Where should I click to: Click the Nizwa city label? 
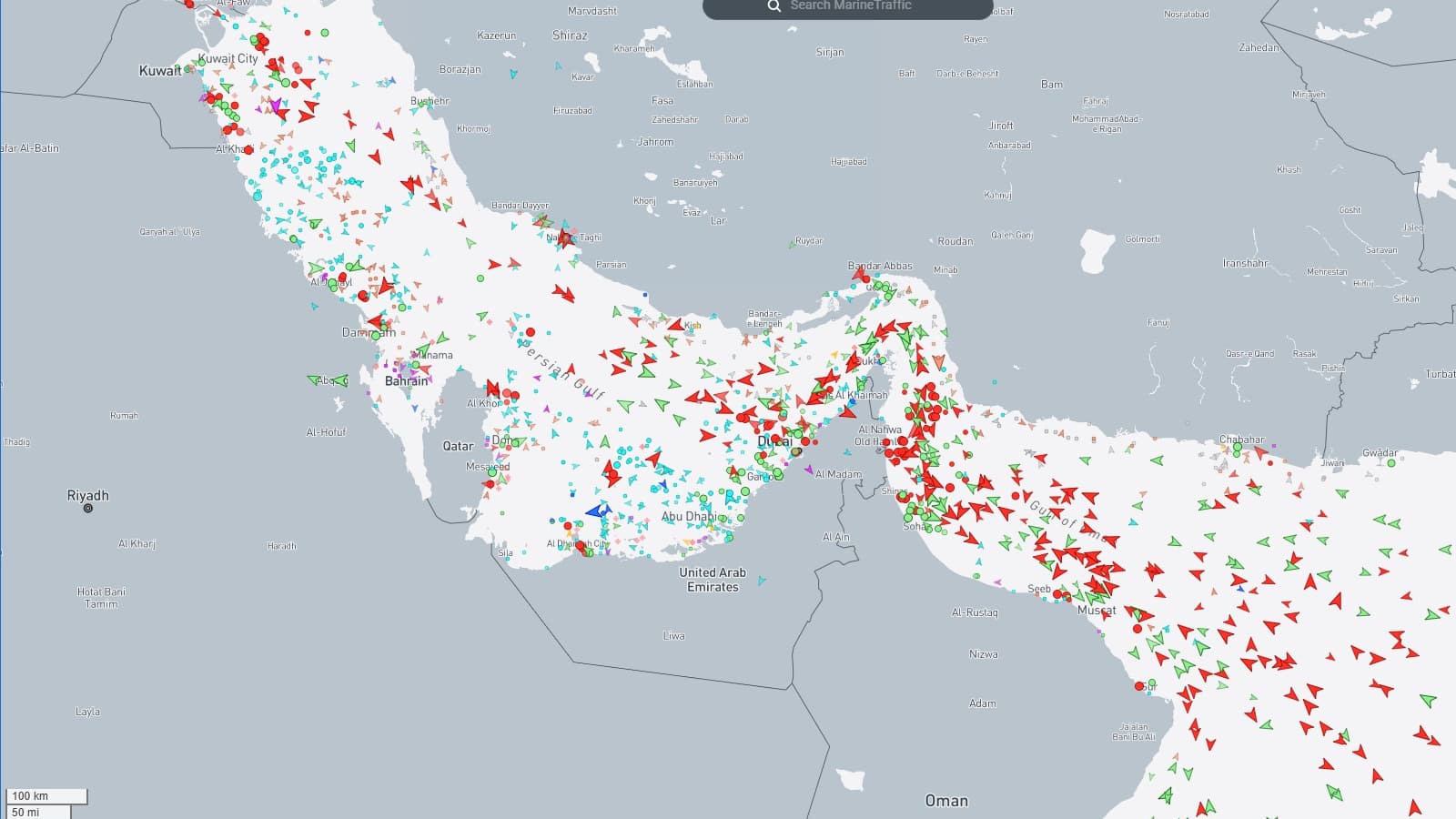coord(983,654)
